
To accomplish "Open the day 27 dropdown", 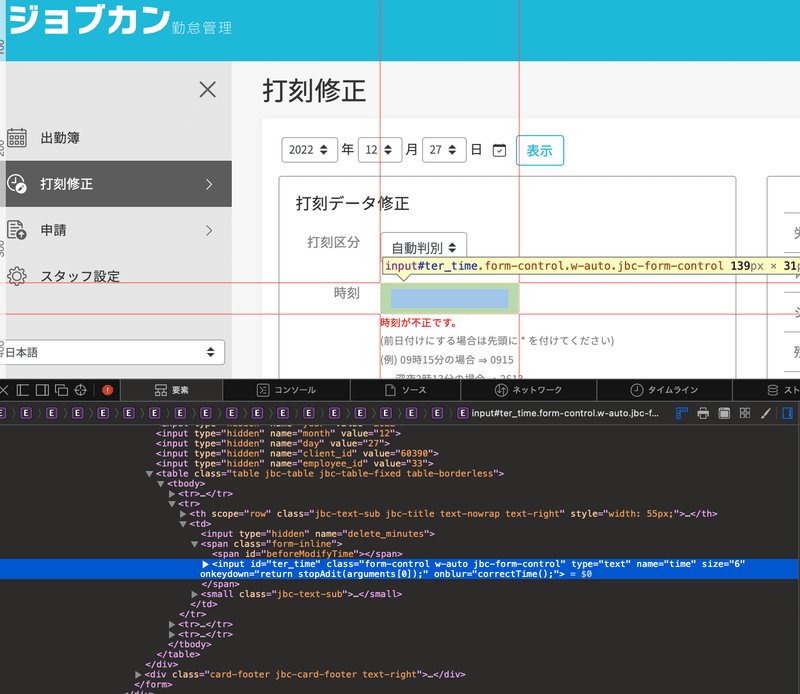I will point(444,150).
